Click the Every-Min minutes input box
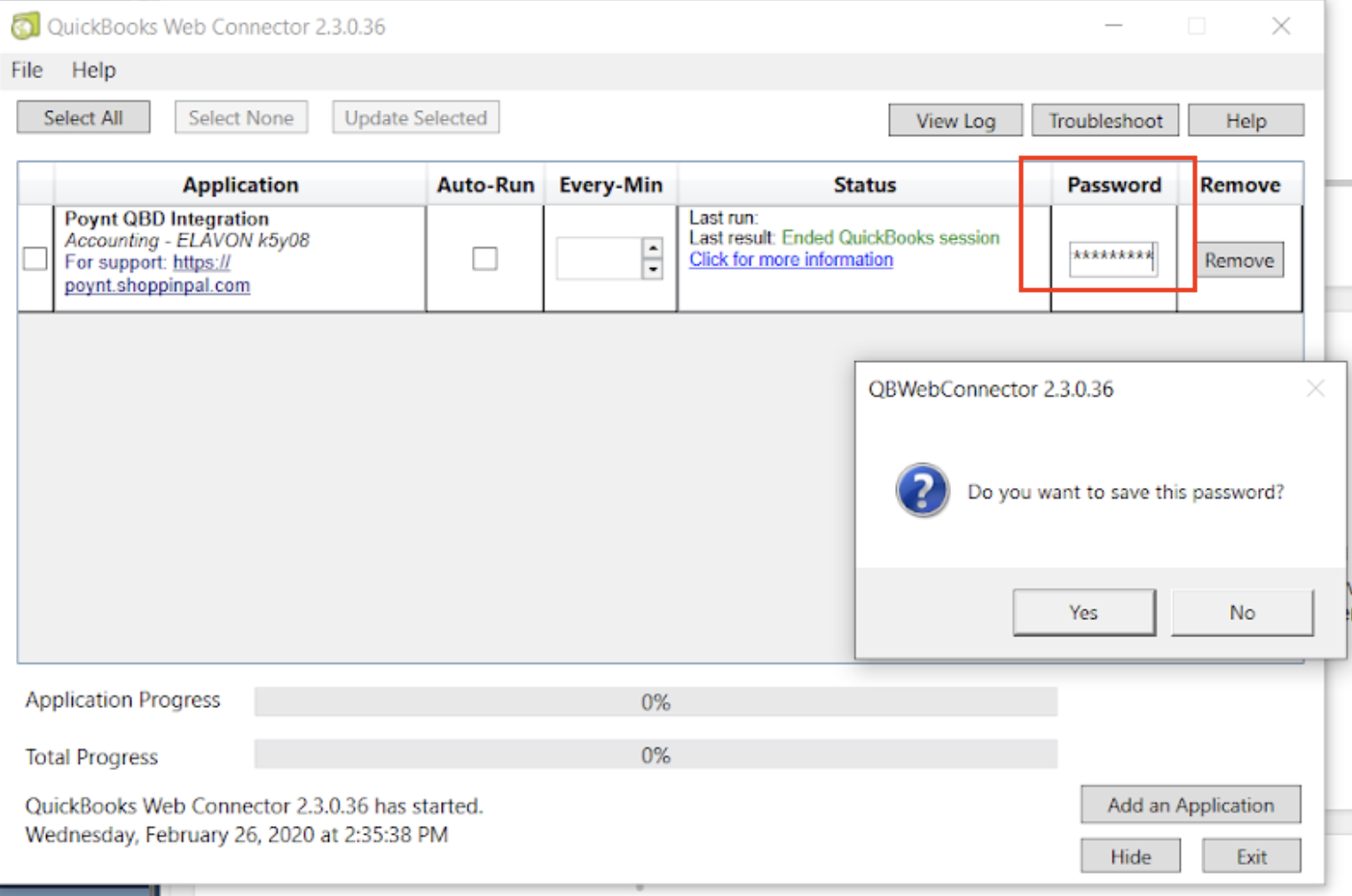 (x=599, y=259)
